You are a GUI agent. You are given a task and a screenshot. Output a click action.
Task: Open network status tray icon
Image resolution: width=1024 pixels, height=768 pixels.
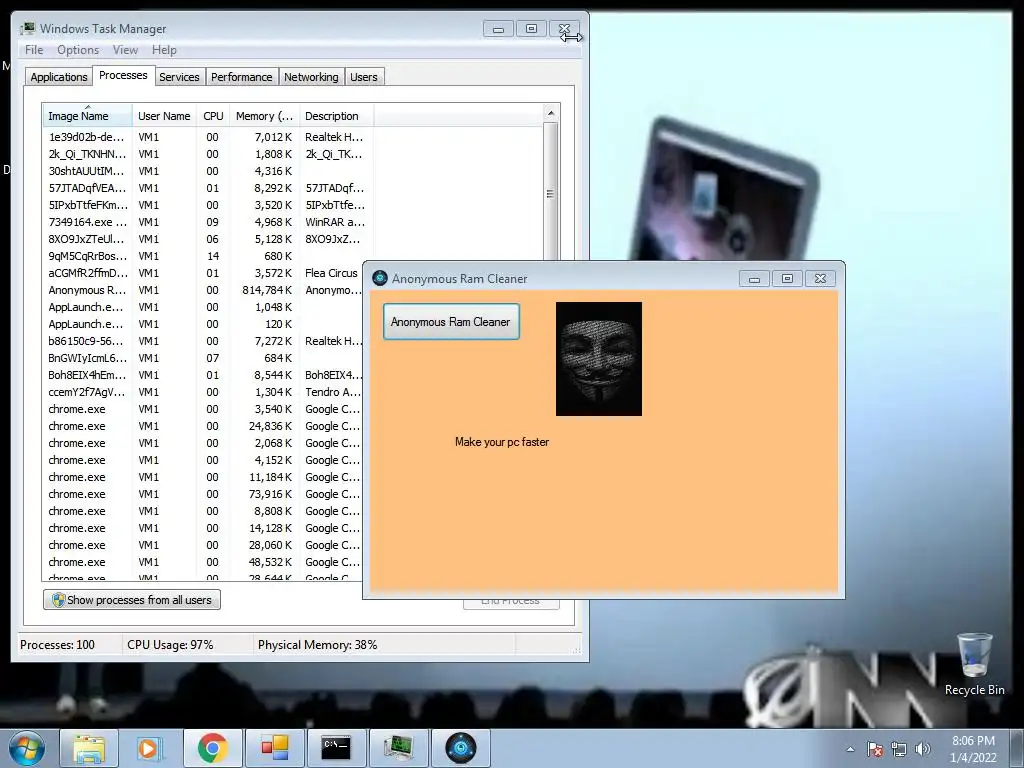tap(899, 749)
